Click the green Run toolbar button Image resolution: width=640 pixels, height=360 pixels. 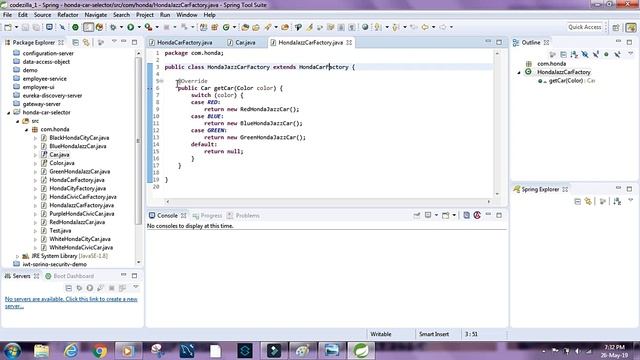coord(131,27)
